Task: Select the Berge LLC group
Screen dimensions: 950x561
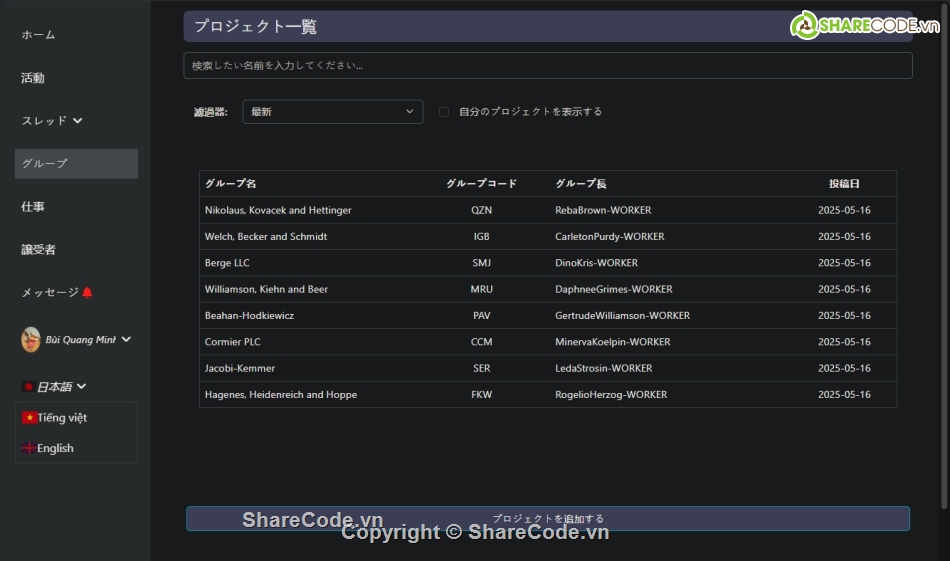Action: [227, 263]
